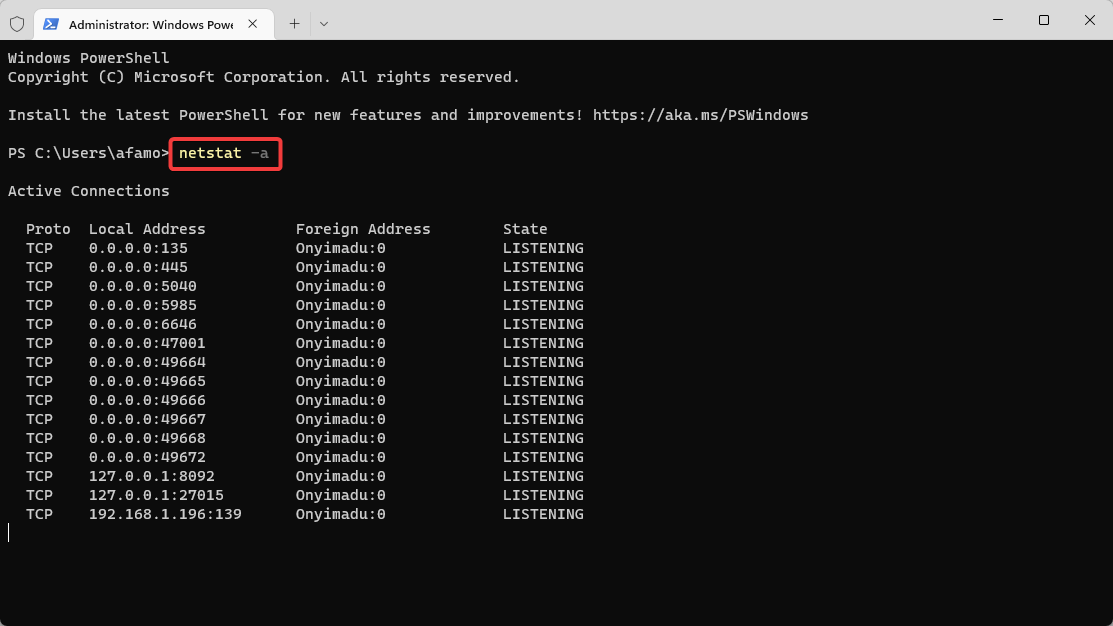Viewport: 1113px width, 626px height.
Task: Click LISTENING state in the 0.0.0.0:445 row
Action: [x=543, y=268]
